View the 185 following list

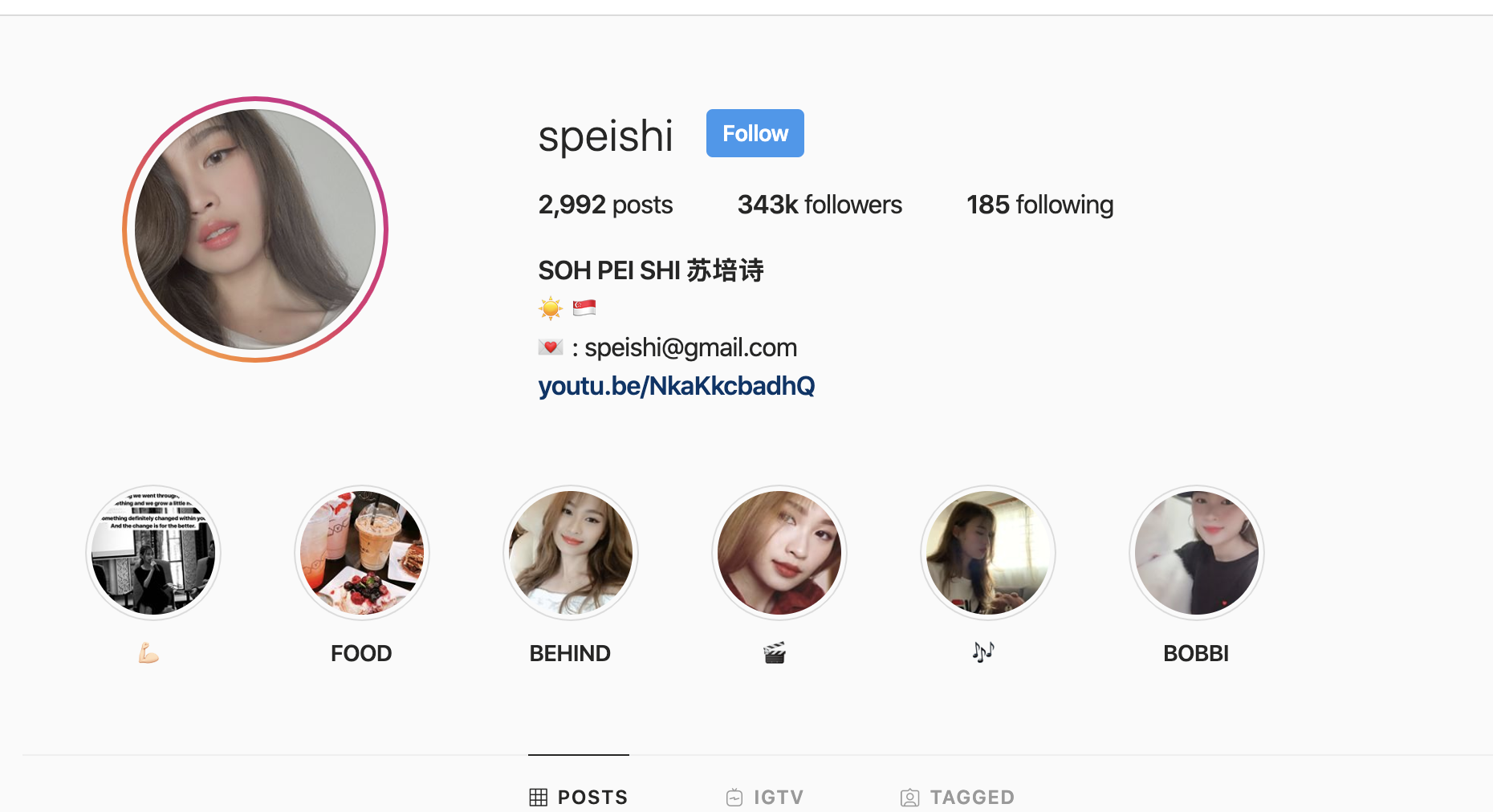click(1039, 205)
